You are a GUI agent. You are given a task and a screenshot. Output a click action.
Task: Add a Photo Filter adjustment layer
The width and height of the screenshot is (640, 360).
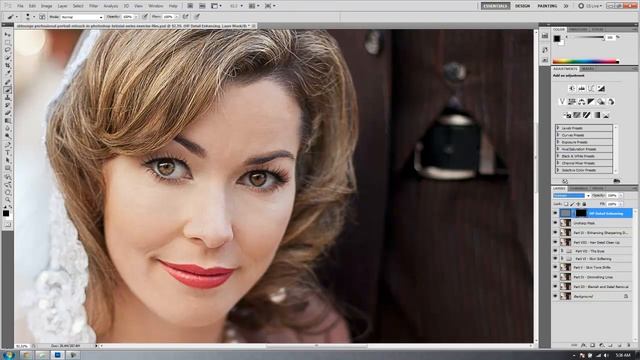(x=601, y=102)
